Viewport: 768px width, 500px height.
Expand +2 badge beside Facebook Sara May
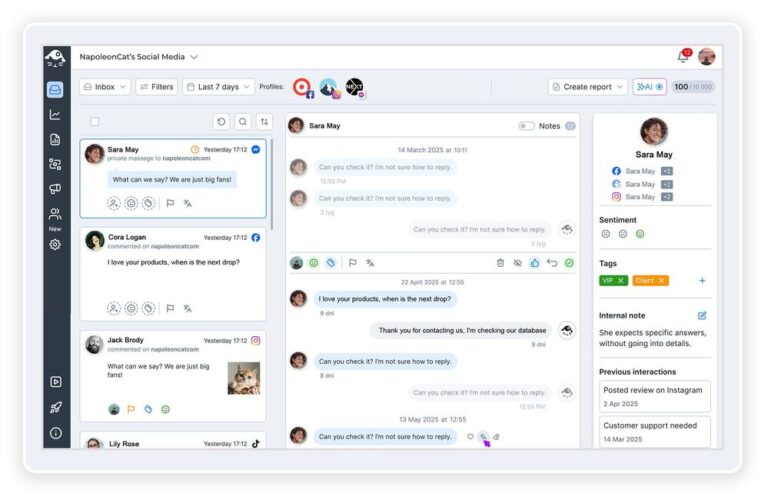[667, 171]
